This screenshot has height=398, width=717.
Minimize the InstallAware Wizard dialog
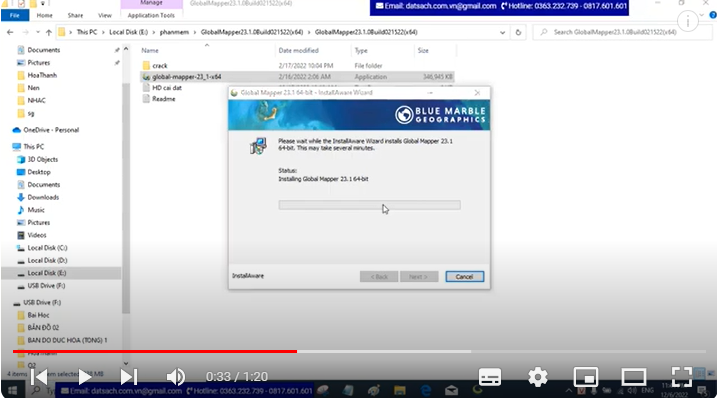pyautogui.click(x=430, y=92)
